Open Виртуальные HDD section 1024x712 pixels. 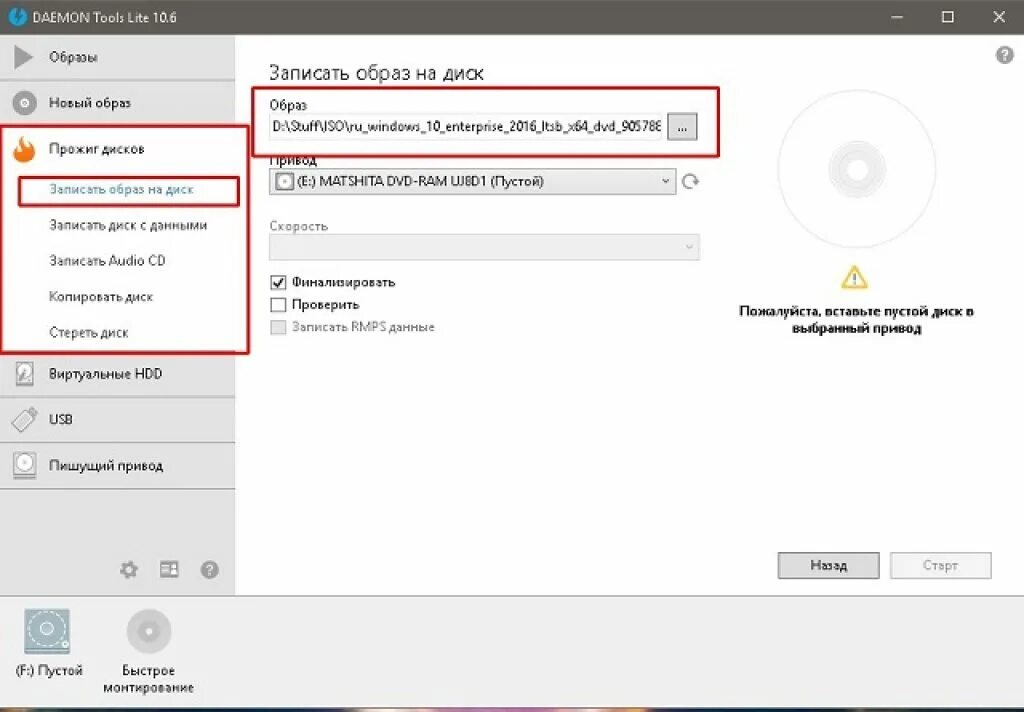[x=118, y=374]
